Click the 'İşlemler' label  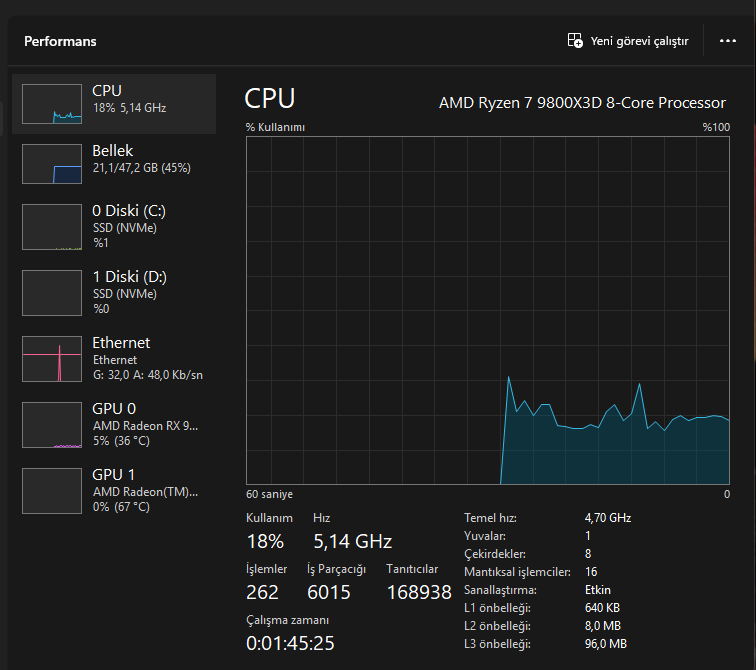coord(266,569)
